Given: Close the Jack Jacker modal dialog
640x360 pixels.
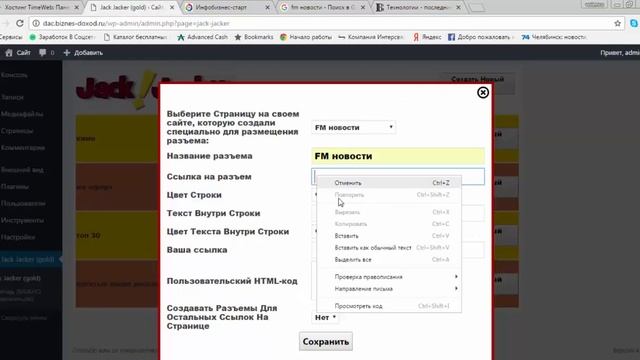Looking at the screenshot, I should pyautogui.click(x=483, y=93).
